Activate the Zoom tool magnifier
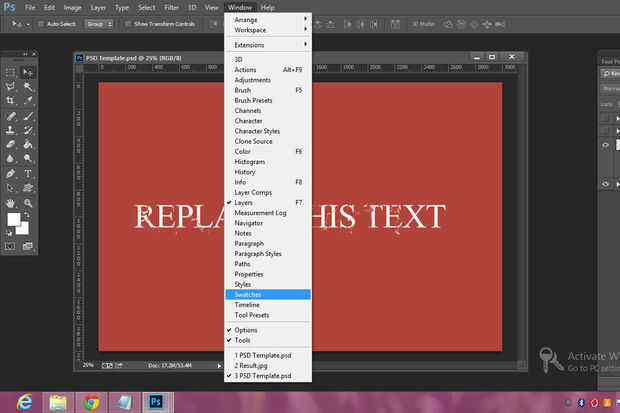 [x=28, y=201]
